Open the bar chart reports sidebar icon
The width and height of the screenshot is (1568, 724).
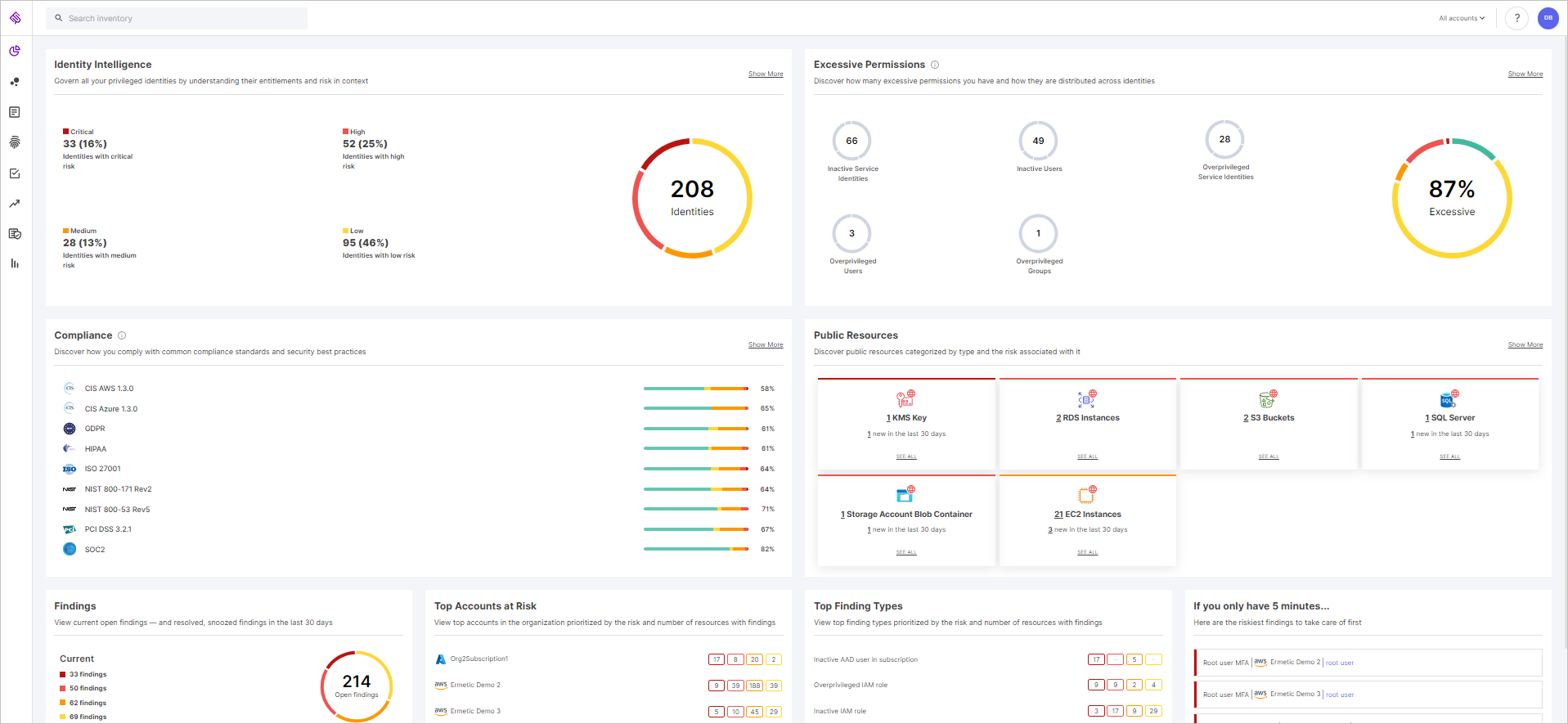(x=15, y=263)
